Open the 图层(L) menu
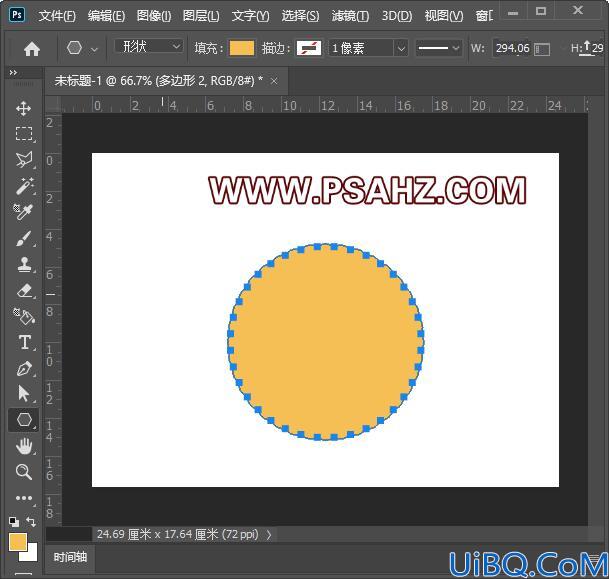Screen dimensions: 609x579 tap(201, 16)
